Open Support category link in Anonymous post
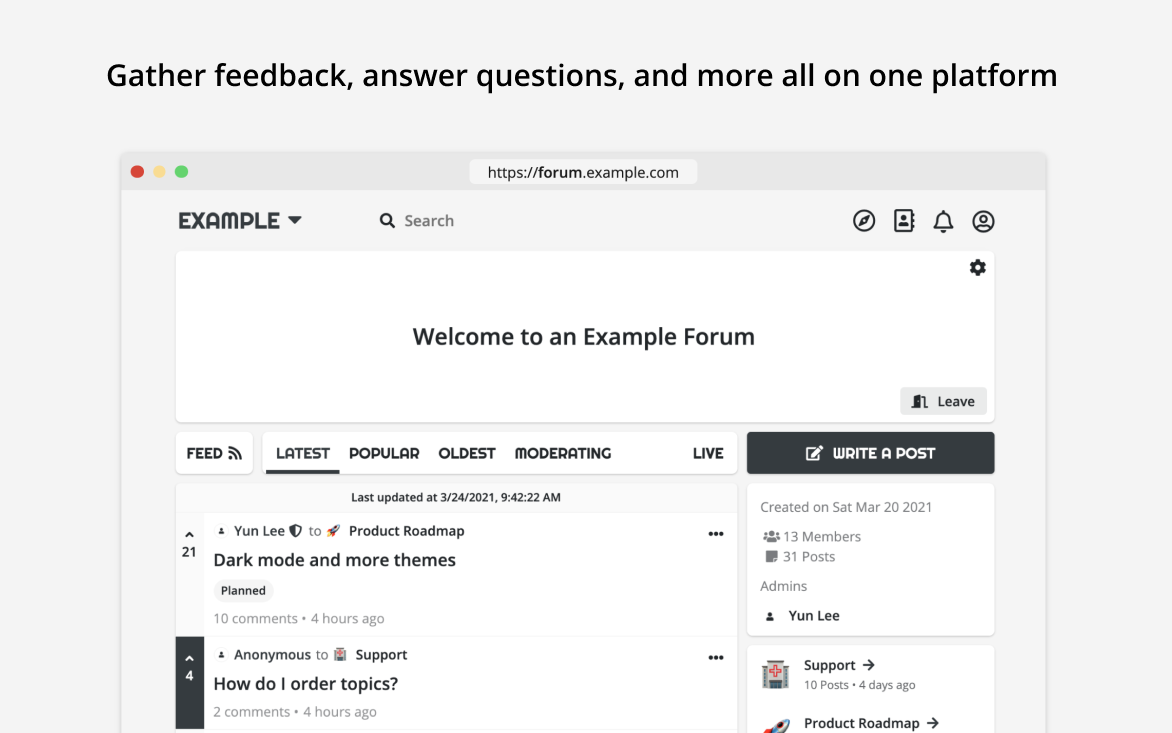This screenshot has width=1172, height=733. point(381,655)
